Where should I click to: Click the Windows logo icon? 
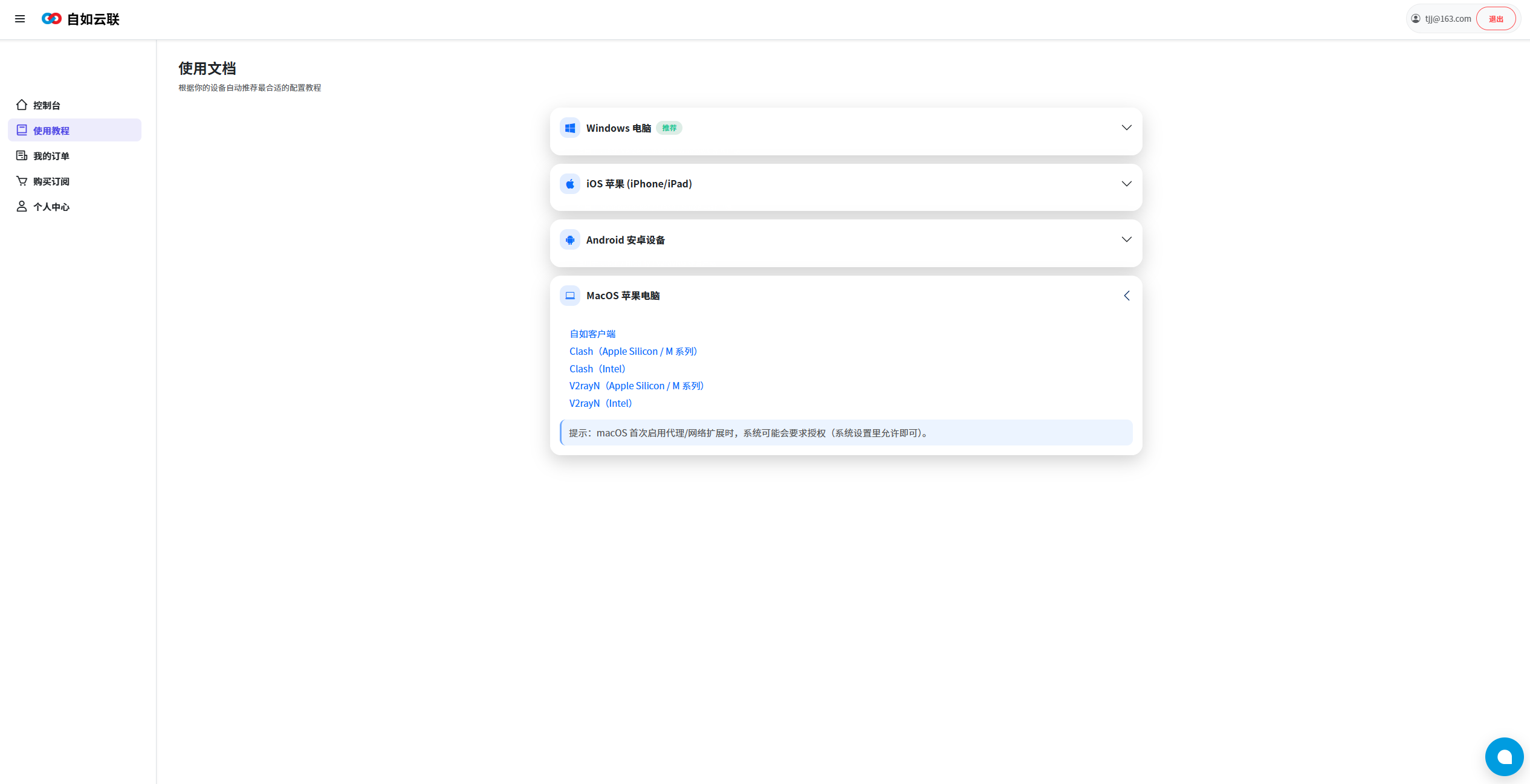pos(569,128)
